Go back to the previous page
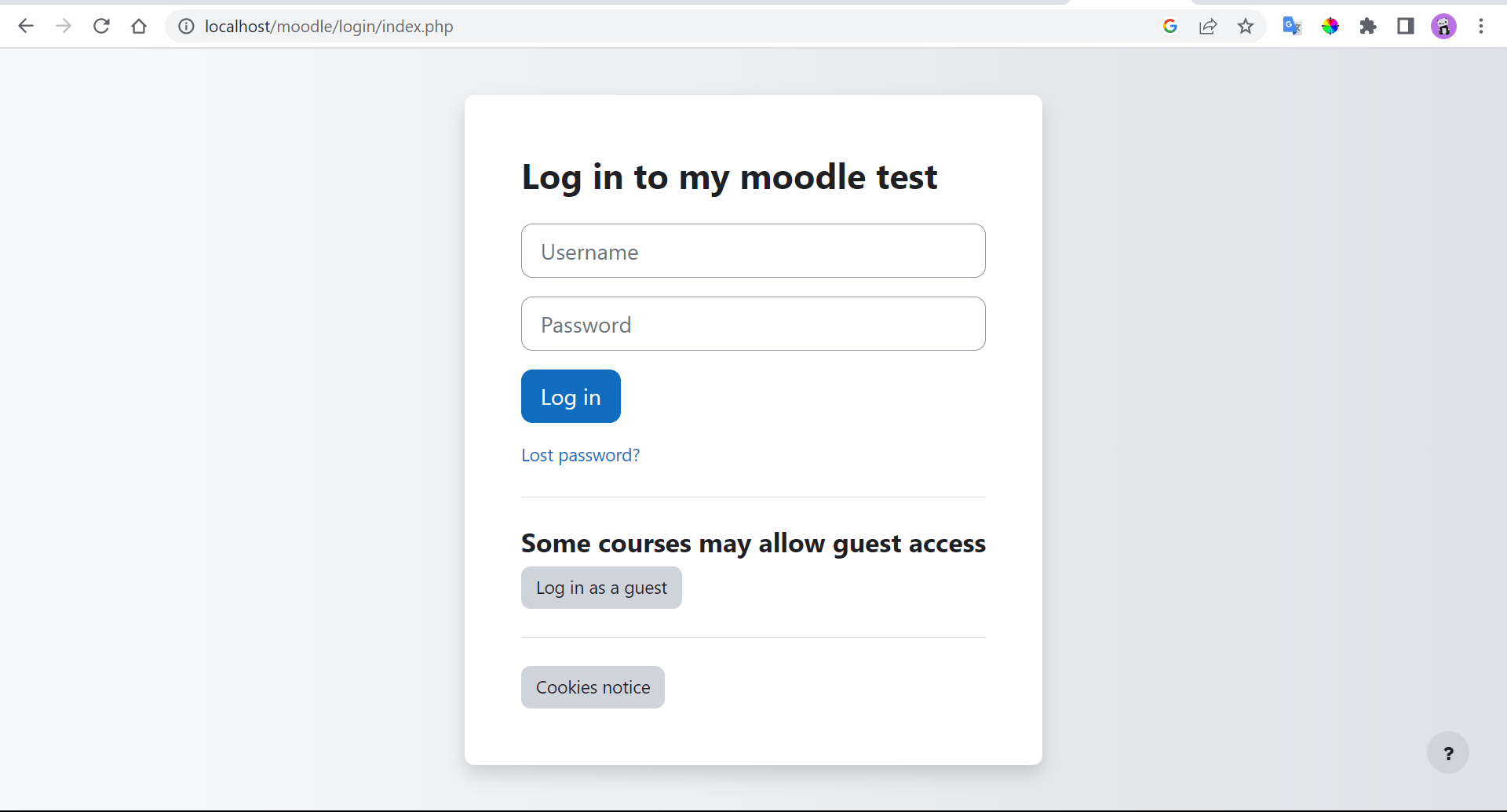 26,26
